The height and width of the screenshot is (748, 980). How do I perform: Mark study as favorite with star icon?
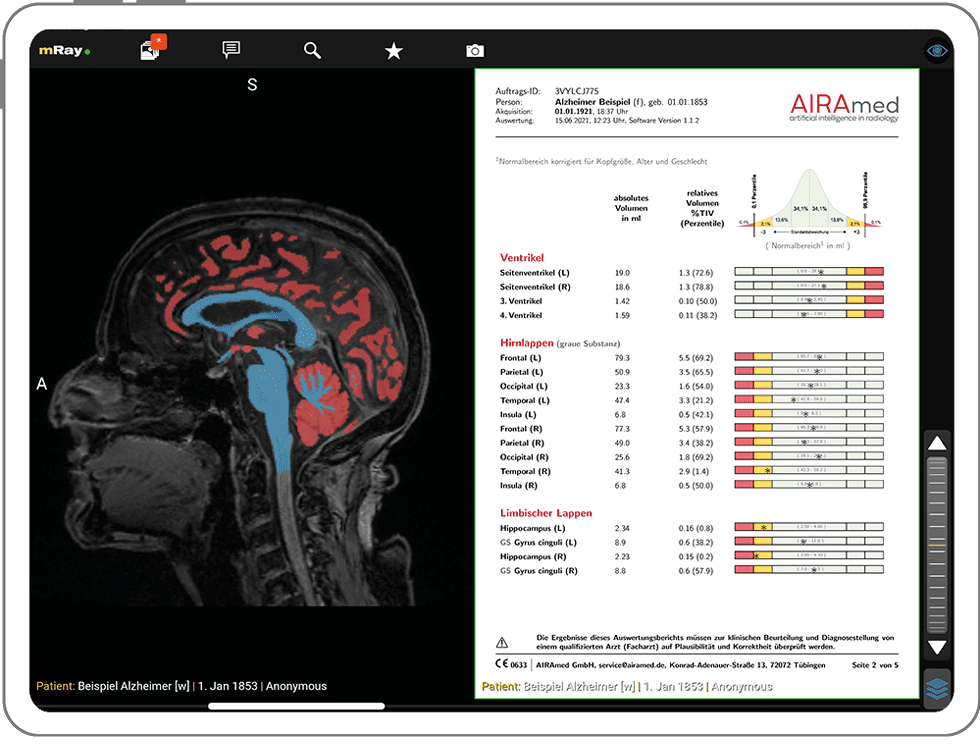[x=394, y=51]
